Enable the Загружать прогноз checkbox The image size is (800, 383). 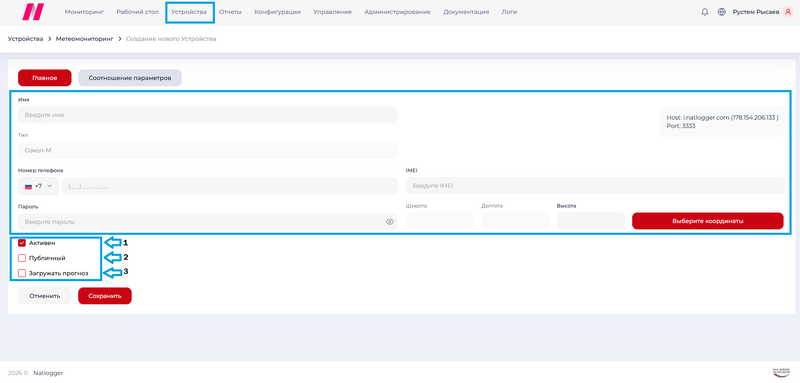point(22,273)
